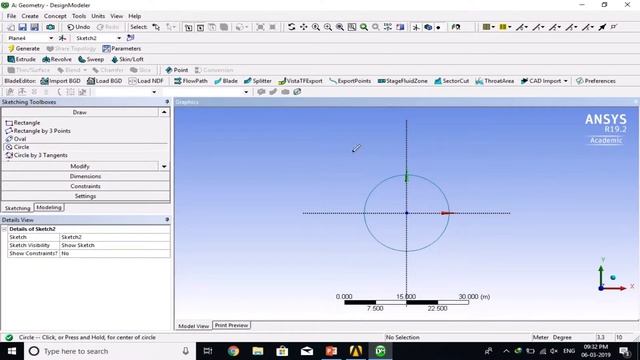640x360 pixels.
Task: Select the Rectangle by 3 Points tool
Action: (x=38, y=131)
